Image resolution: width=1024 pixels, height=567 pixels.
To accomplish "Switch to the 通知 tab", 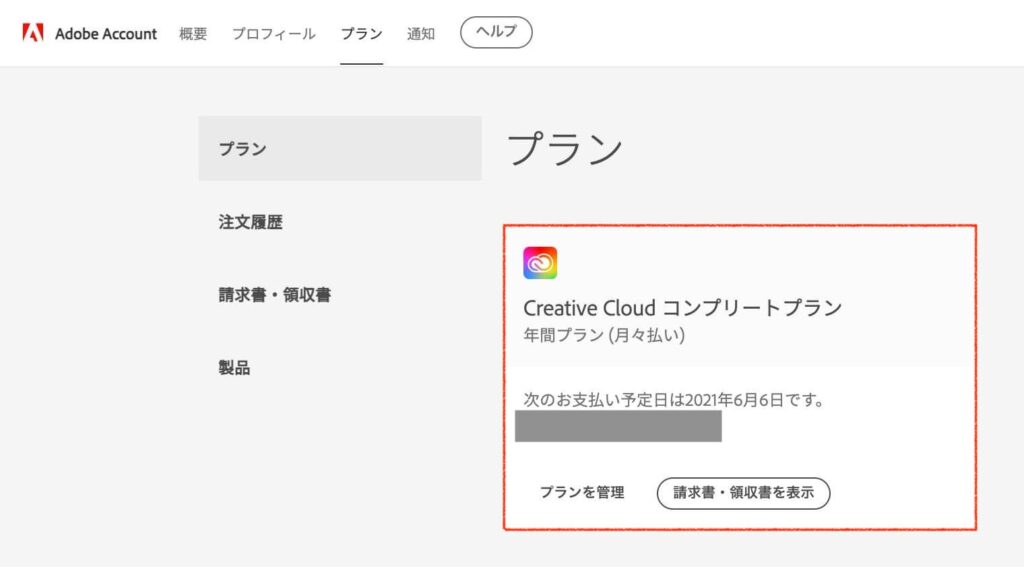I will pos(421,34).
